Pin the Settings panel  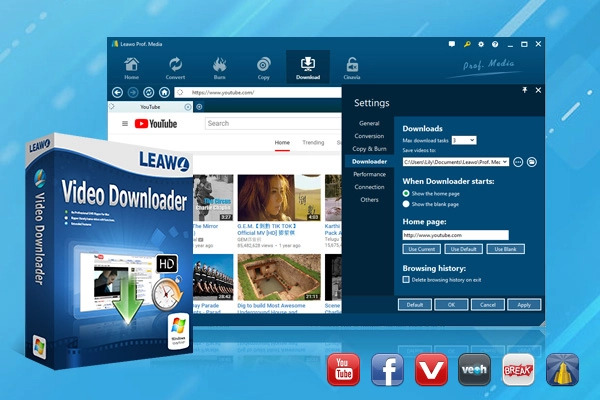tap(524, 90)
